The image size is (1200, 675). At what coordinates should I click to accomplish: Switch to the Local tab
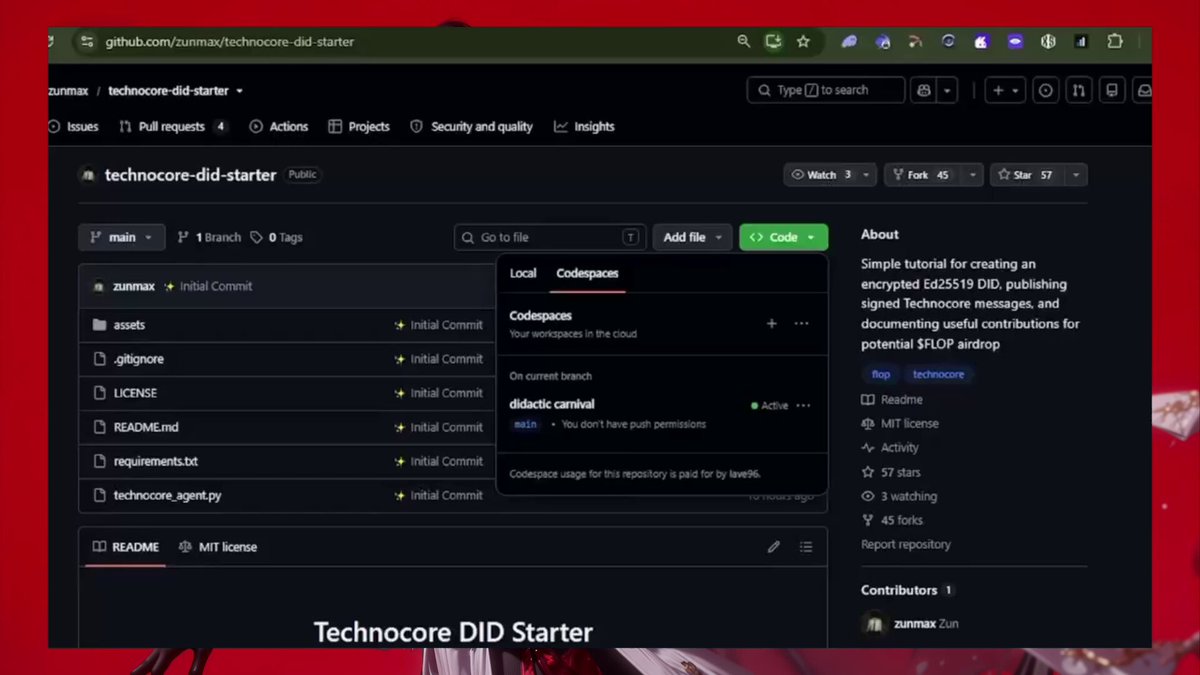coord(523,273)
